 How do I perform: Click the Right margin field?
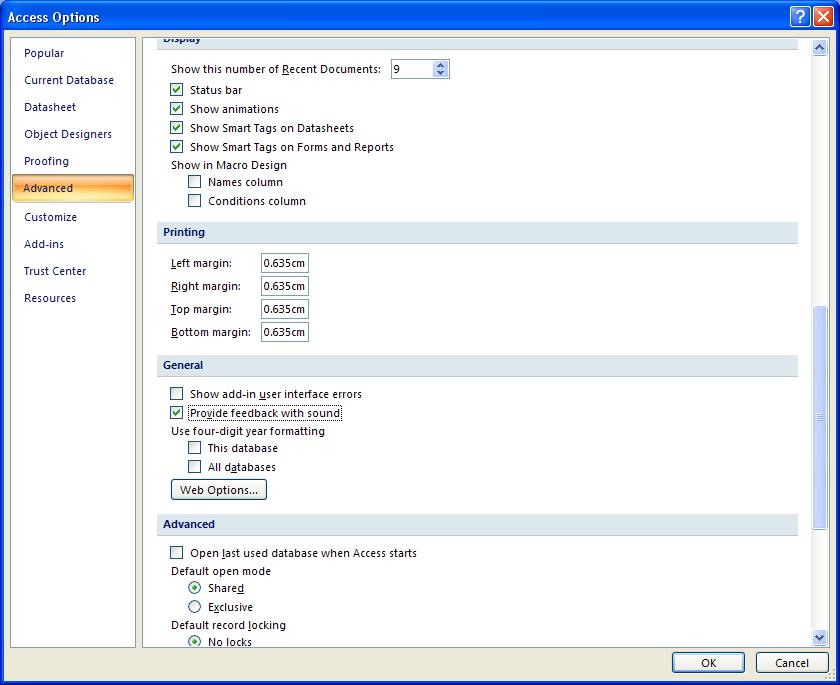(284, 286)
